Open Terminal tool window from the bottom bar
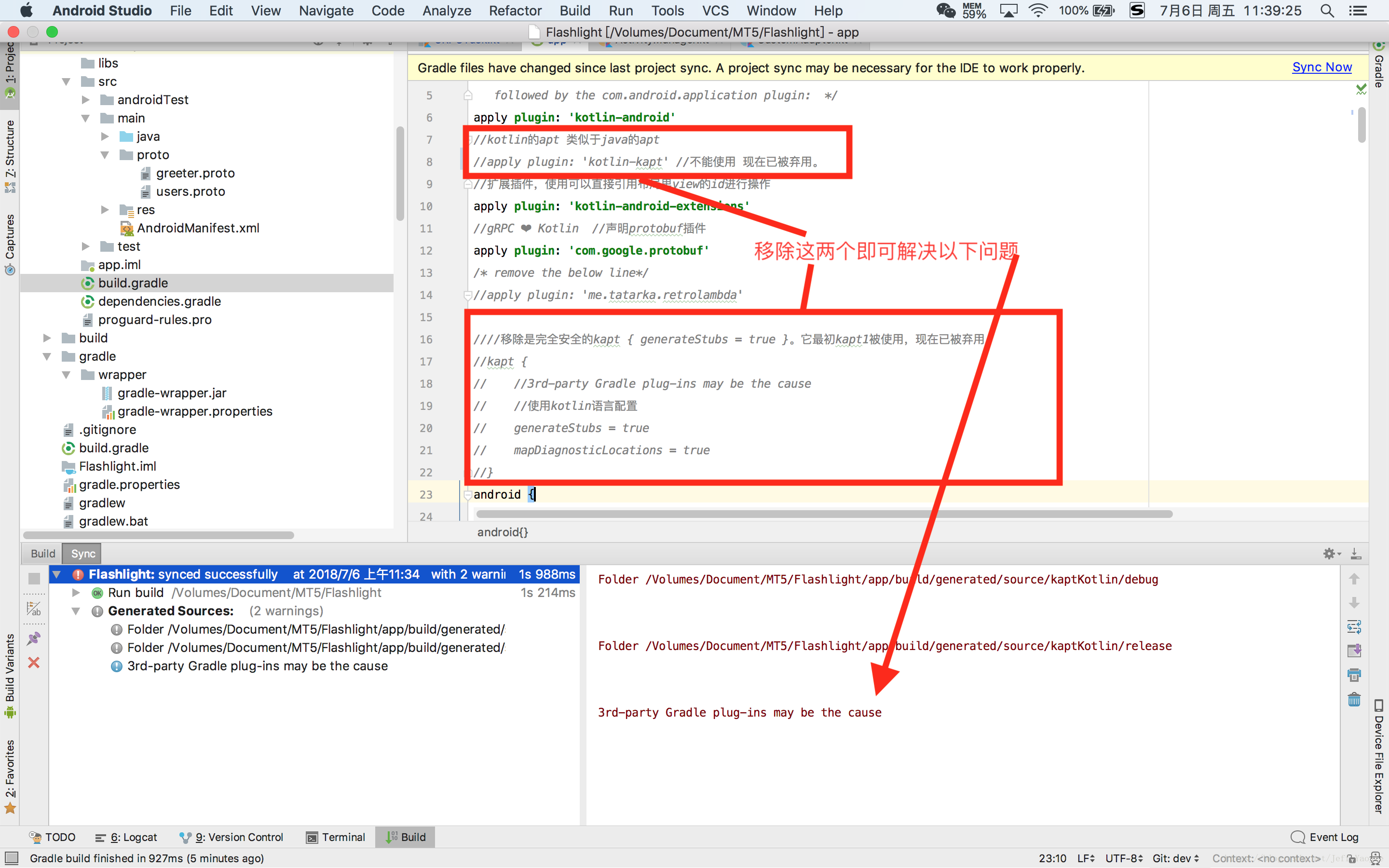Screen dimensions: 1389x868 tap(336, 837)
